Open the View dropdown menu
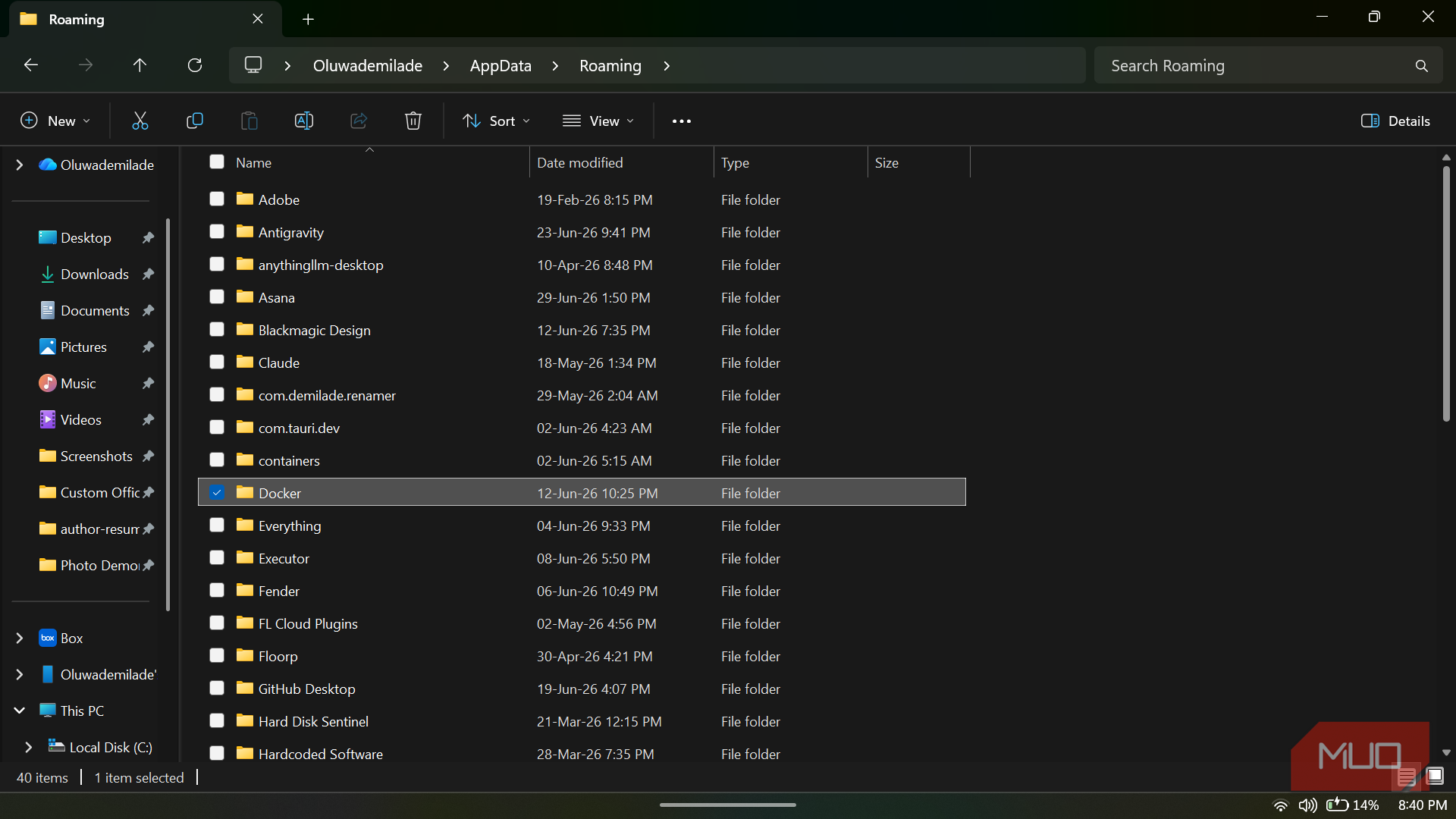The height and width of the screenshot is (819, 1456). point(598,121)
